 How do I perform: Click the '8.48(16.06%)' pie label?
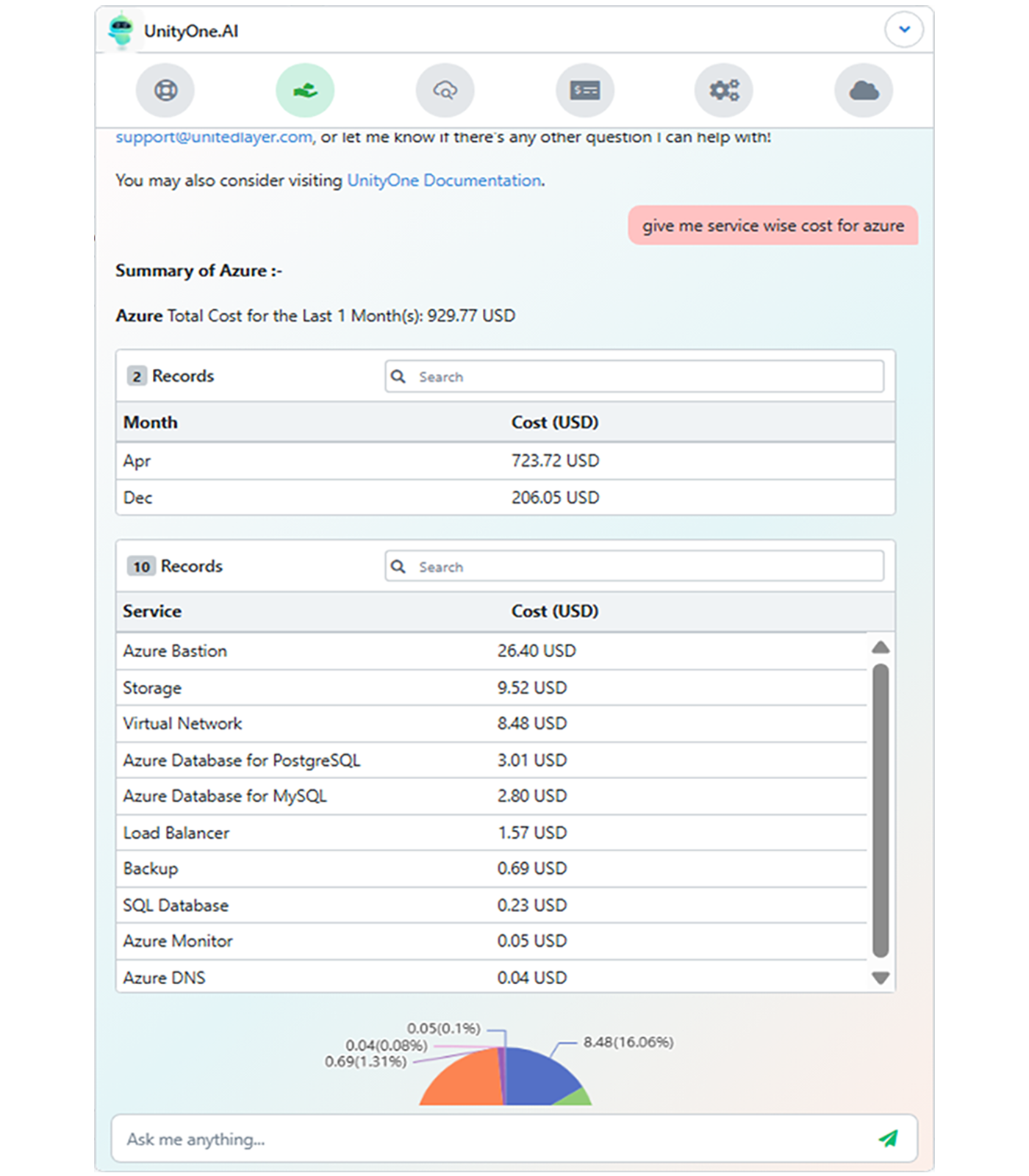click(x=628, y=1042)
